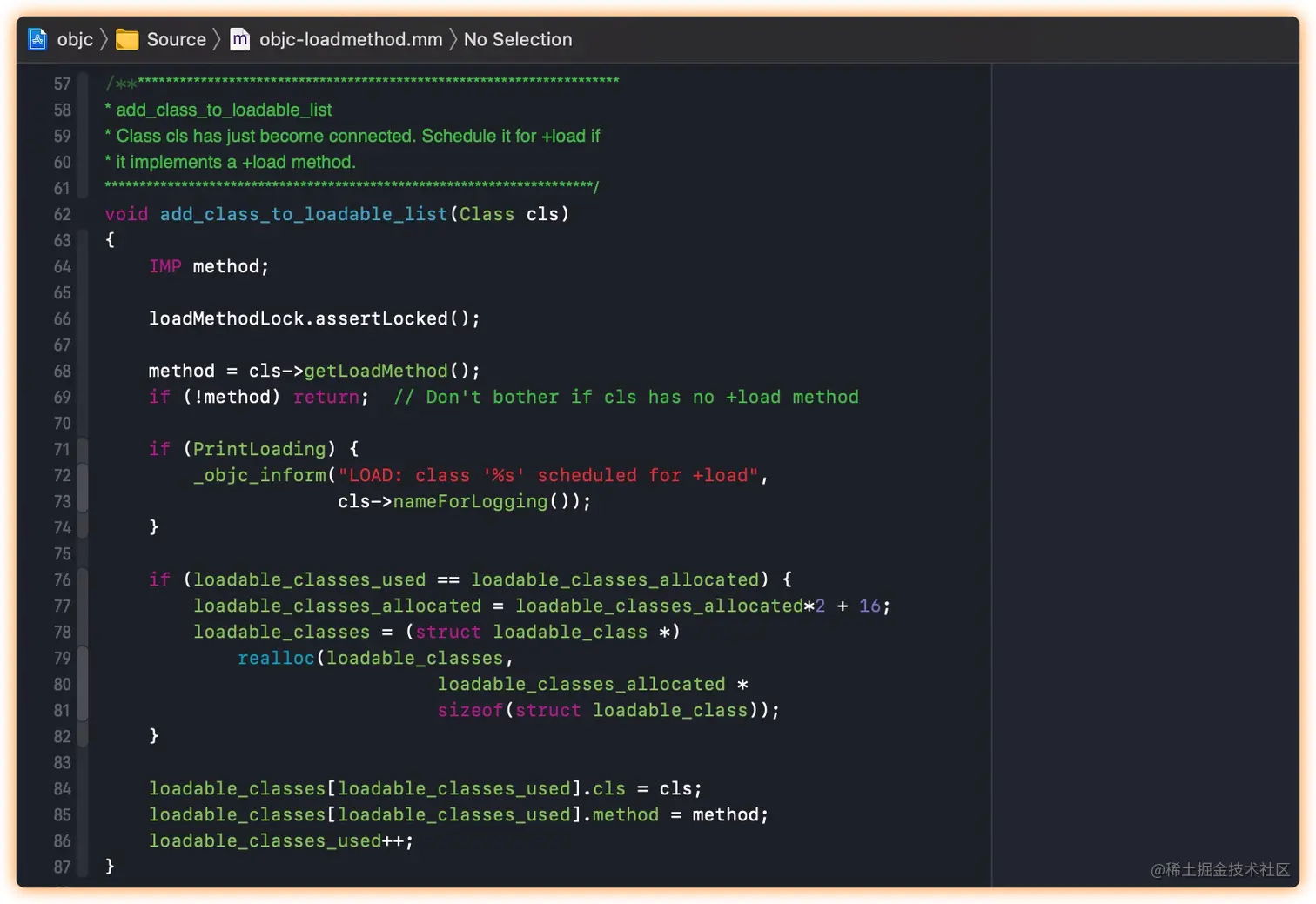Click "nameForLogging" on line 73
Viewport: 1316px width, 904px height.
click(471, 501)
